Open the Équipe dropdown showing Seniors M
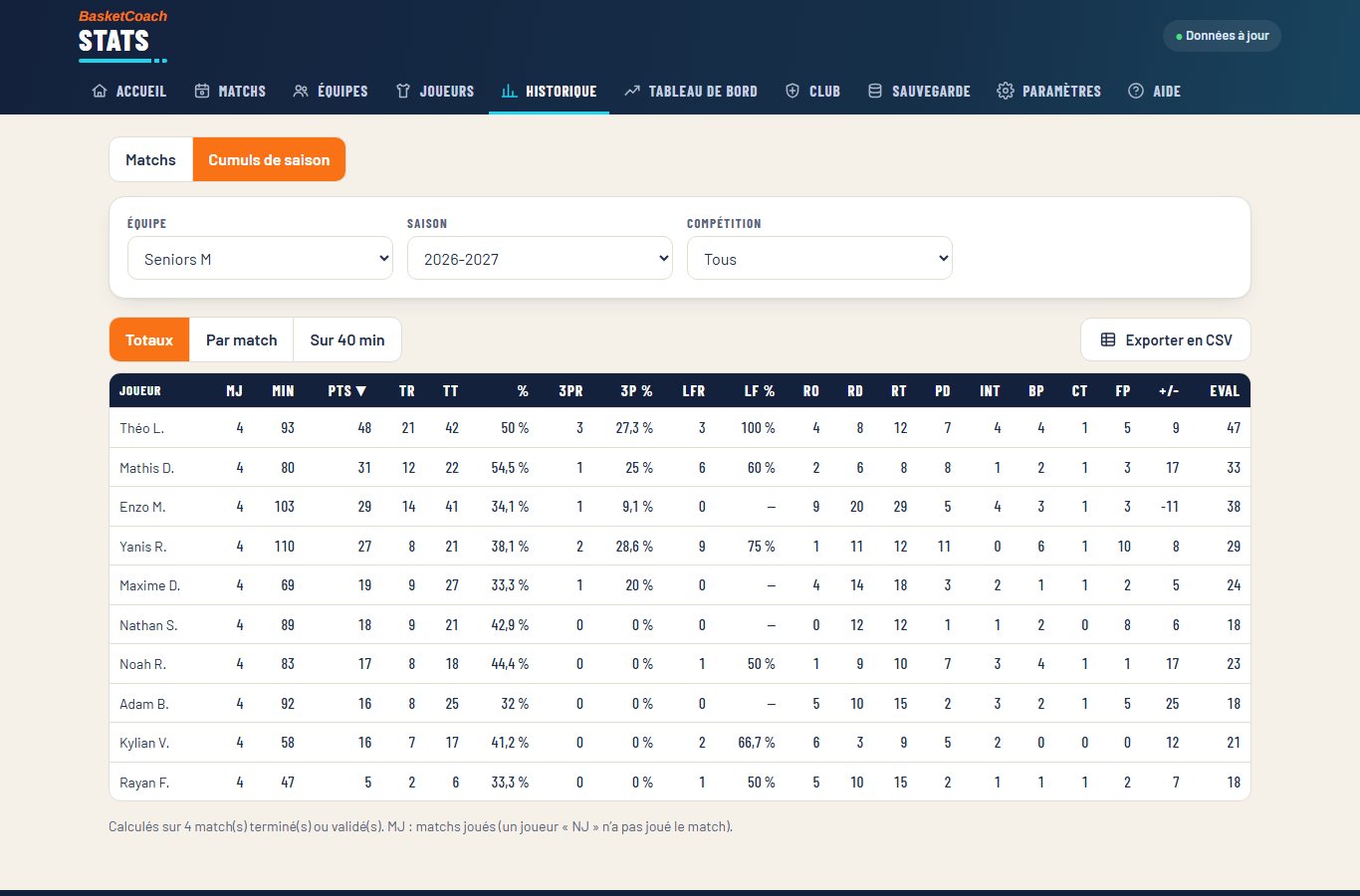The image size is (1360, 896). click(260, 258)
